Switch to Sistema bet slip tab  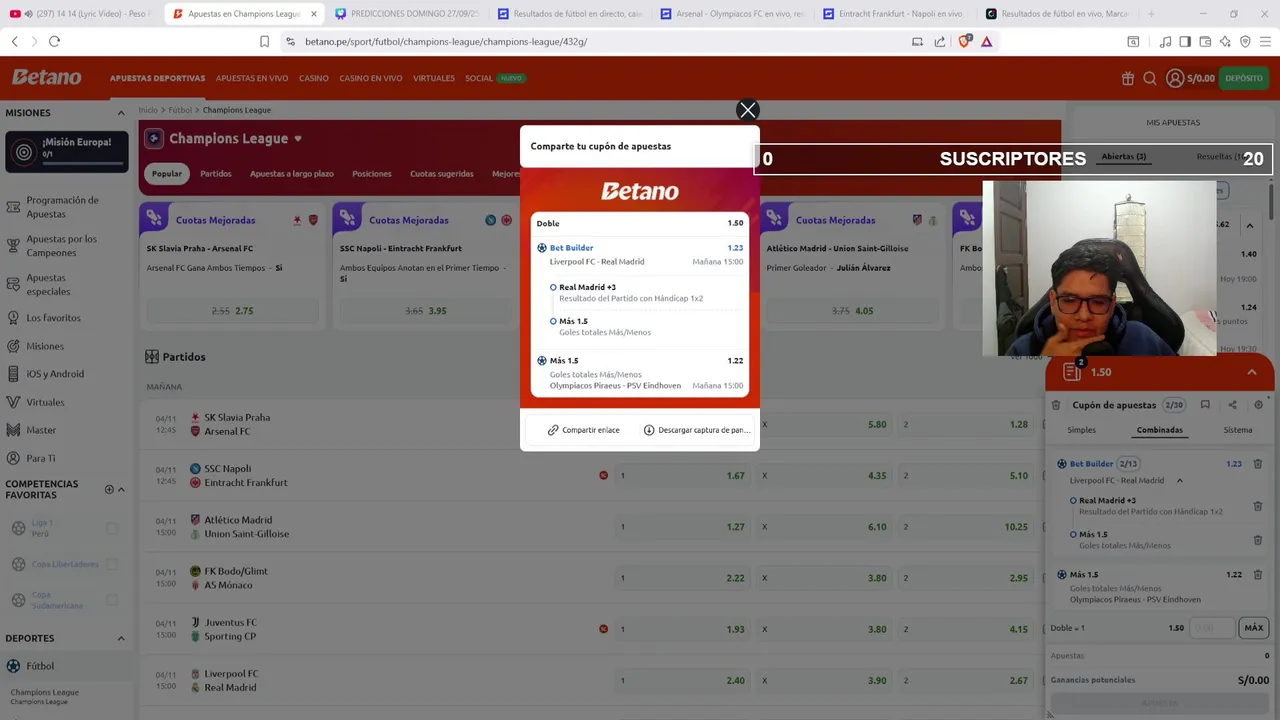pos(1238,430)
